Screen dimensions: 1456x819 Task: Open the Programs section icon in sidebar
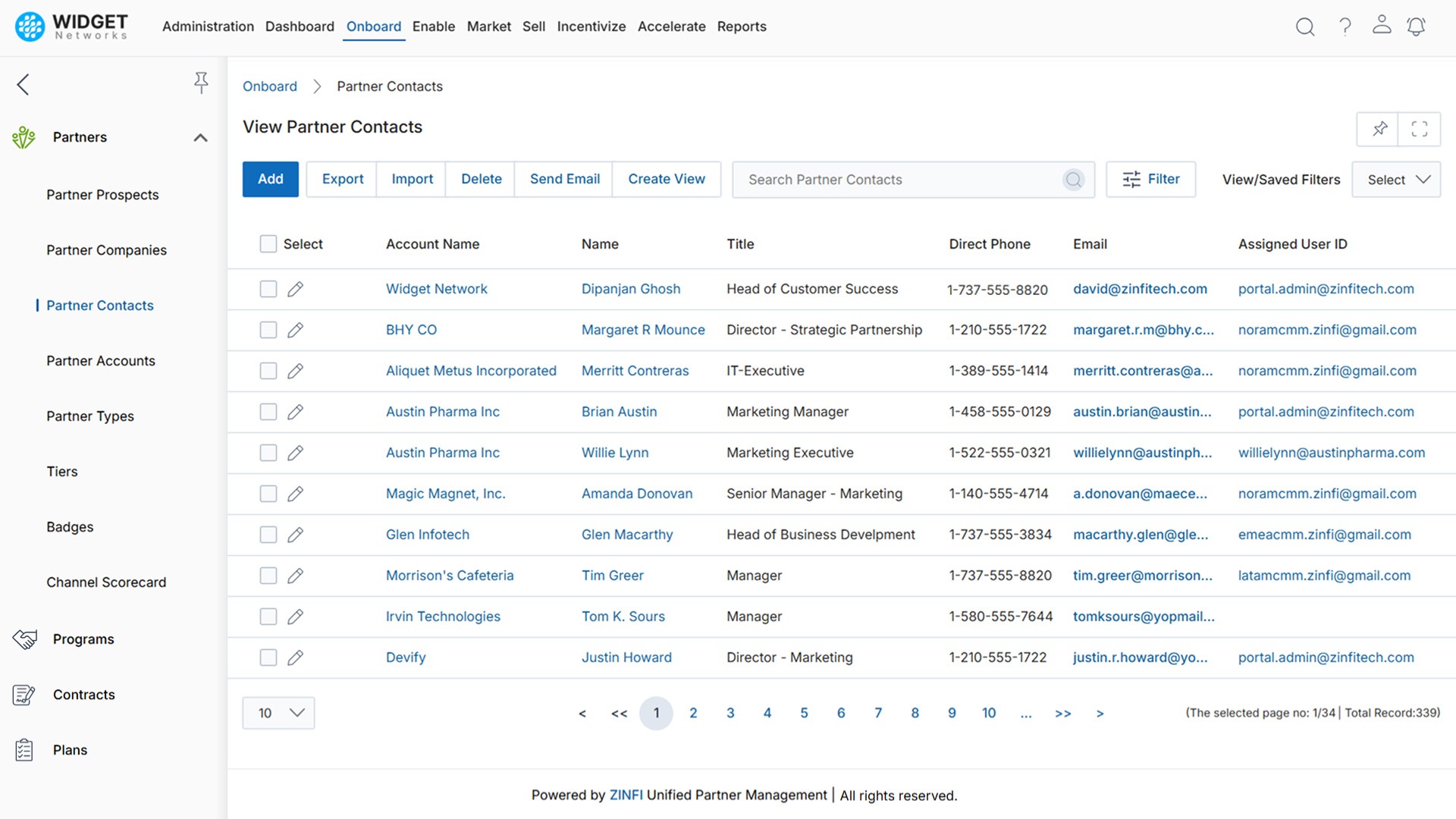click(x=25, y=639)
